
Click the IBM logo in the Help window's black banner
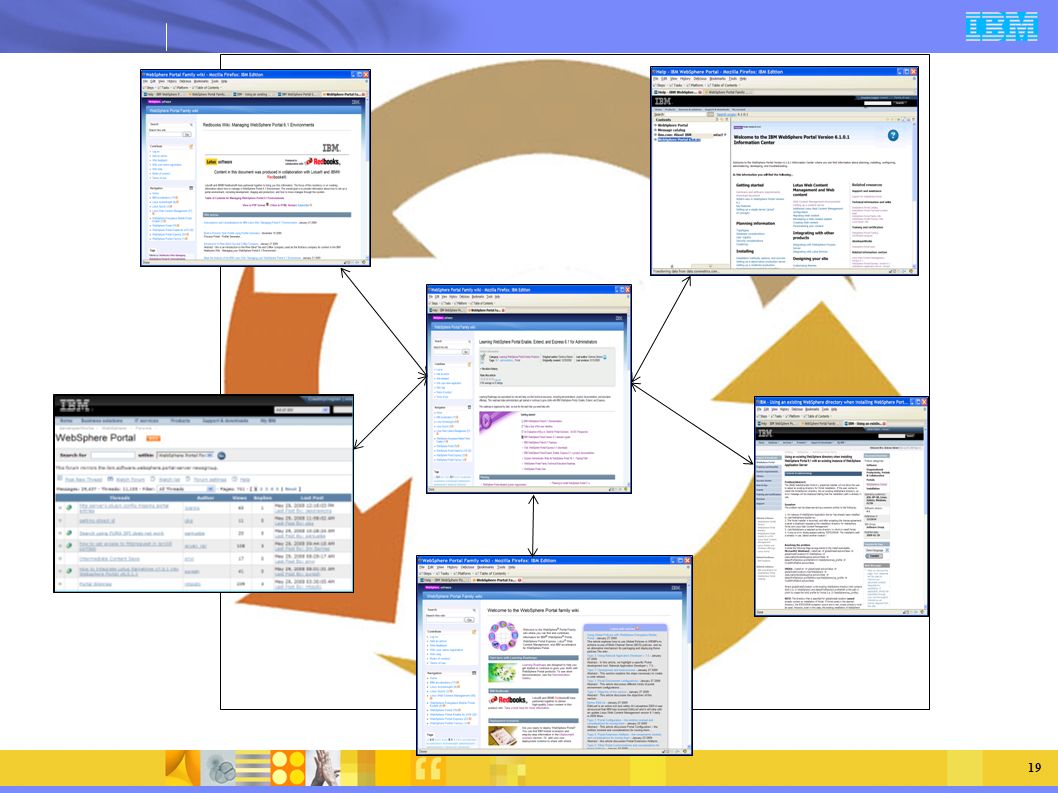(663, 101)
